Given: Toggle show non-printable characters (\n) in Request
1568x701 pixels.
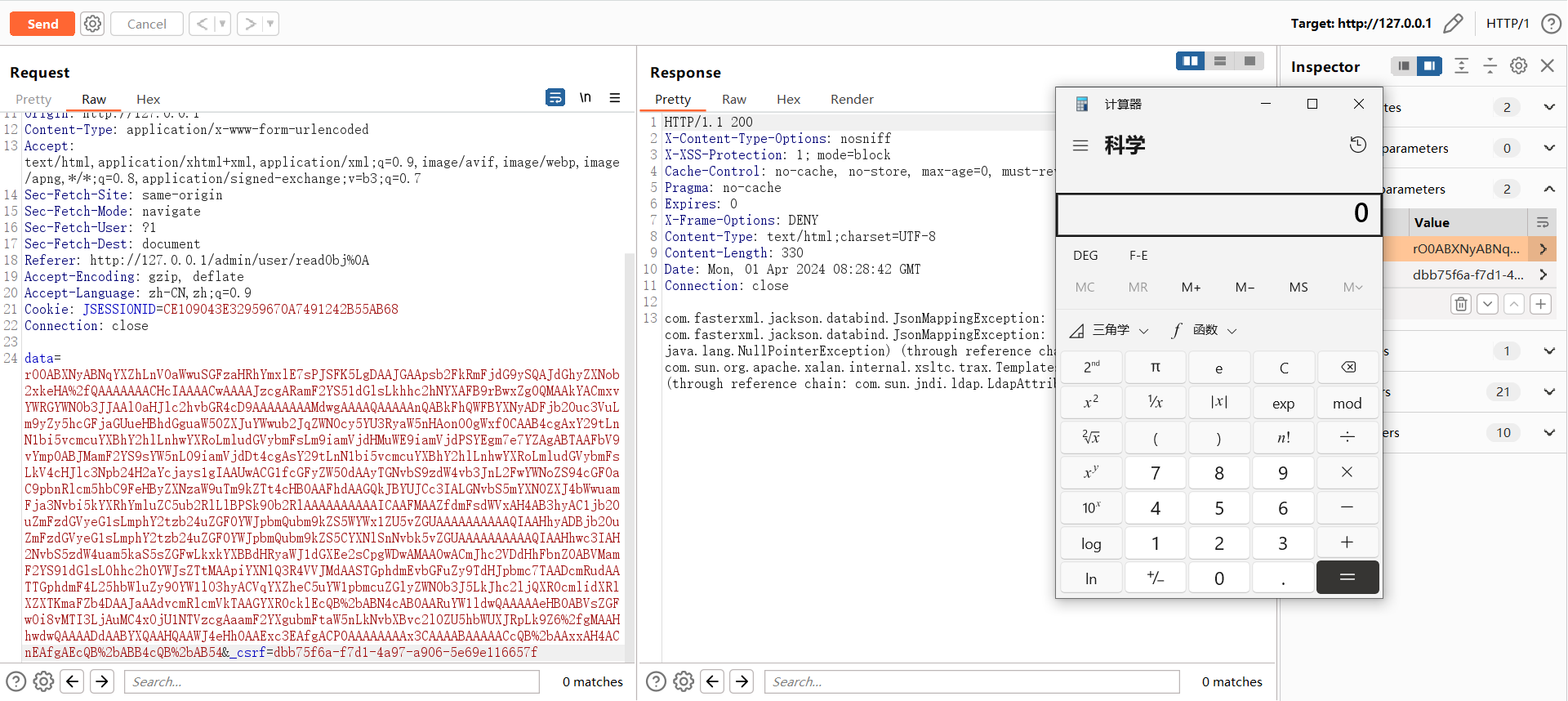Looking at the screenshot, I should 585,98.
